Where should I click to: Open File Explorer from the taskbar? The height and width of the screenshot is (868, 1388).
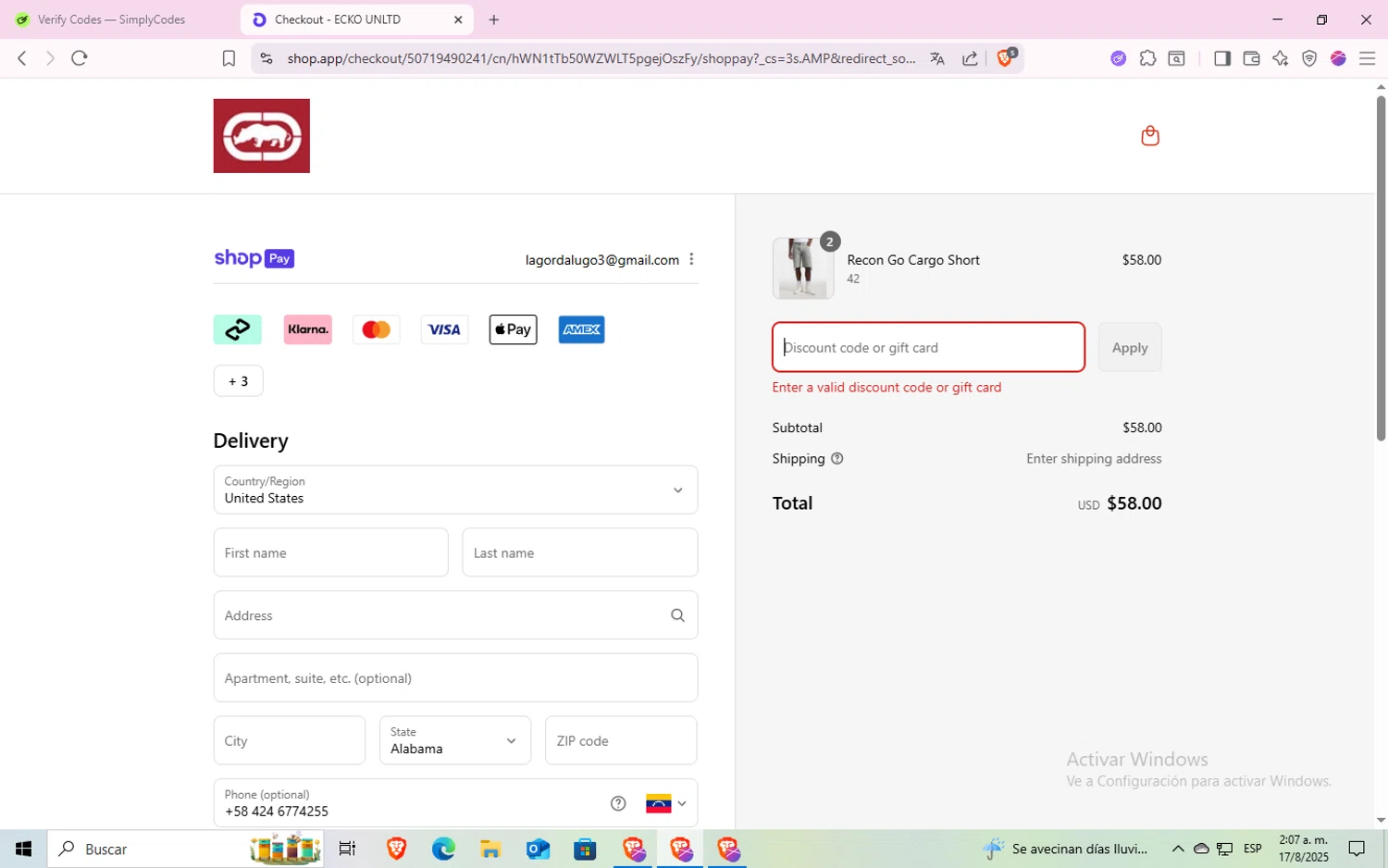point(490,849)
